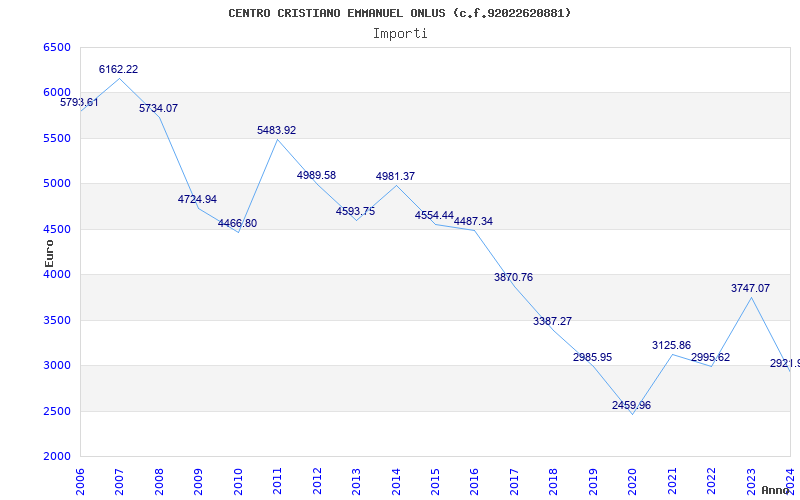Click the x-axis year 2023

pos(751,481)
